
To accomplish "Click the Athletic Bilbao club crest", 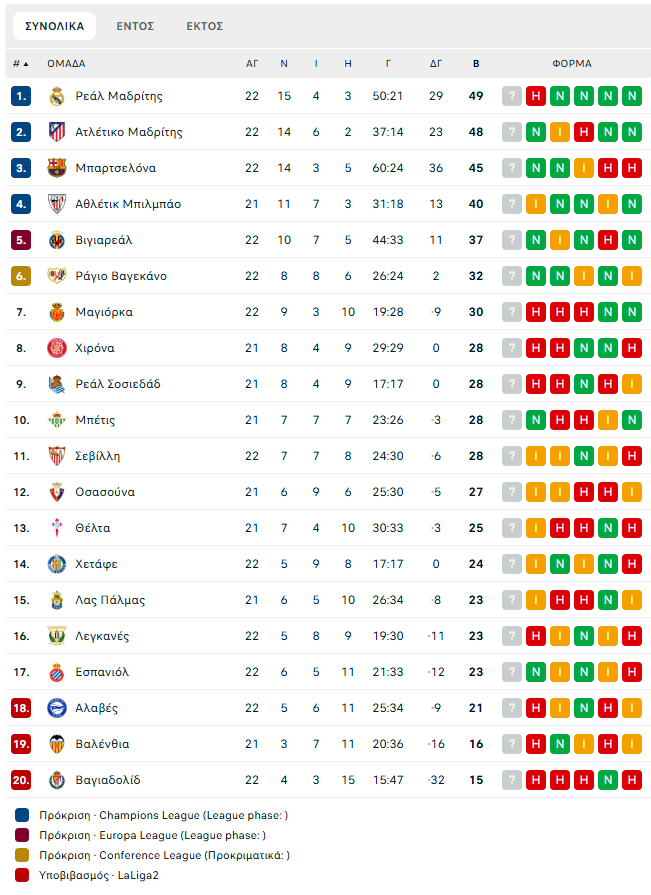I will tap(56, 204).
